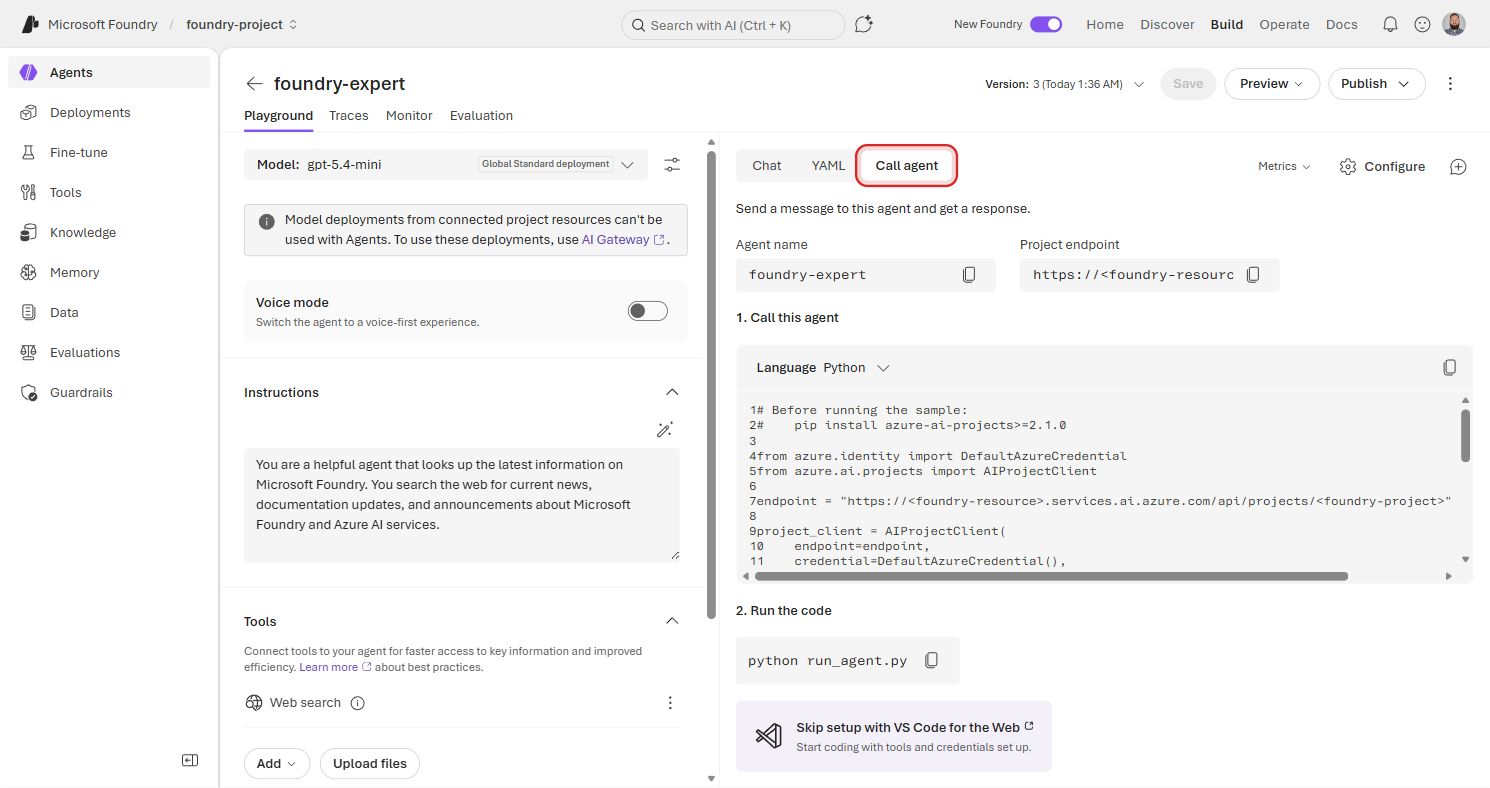Go to Fine-tune in the sidebar

[109, 152]
